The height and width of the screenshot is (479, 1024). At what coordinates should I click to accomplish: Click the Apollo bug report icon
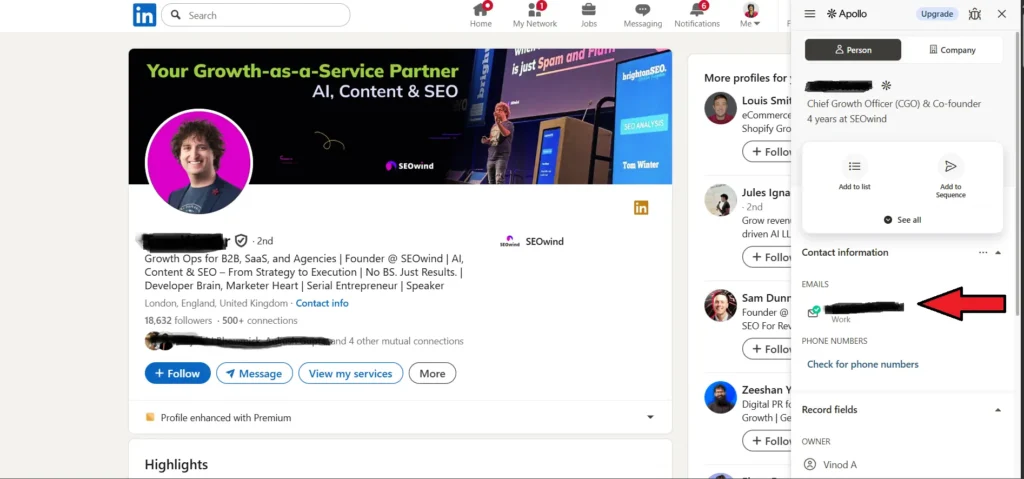point(974,14)
